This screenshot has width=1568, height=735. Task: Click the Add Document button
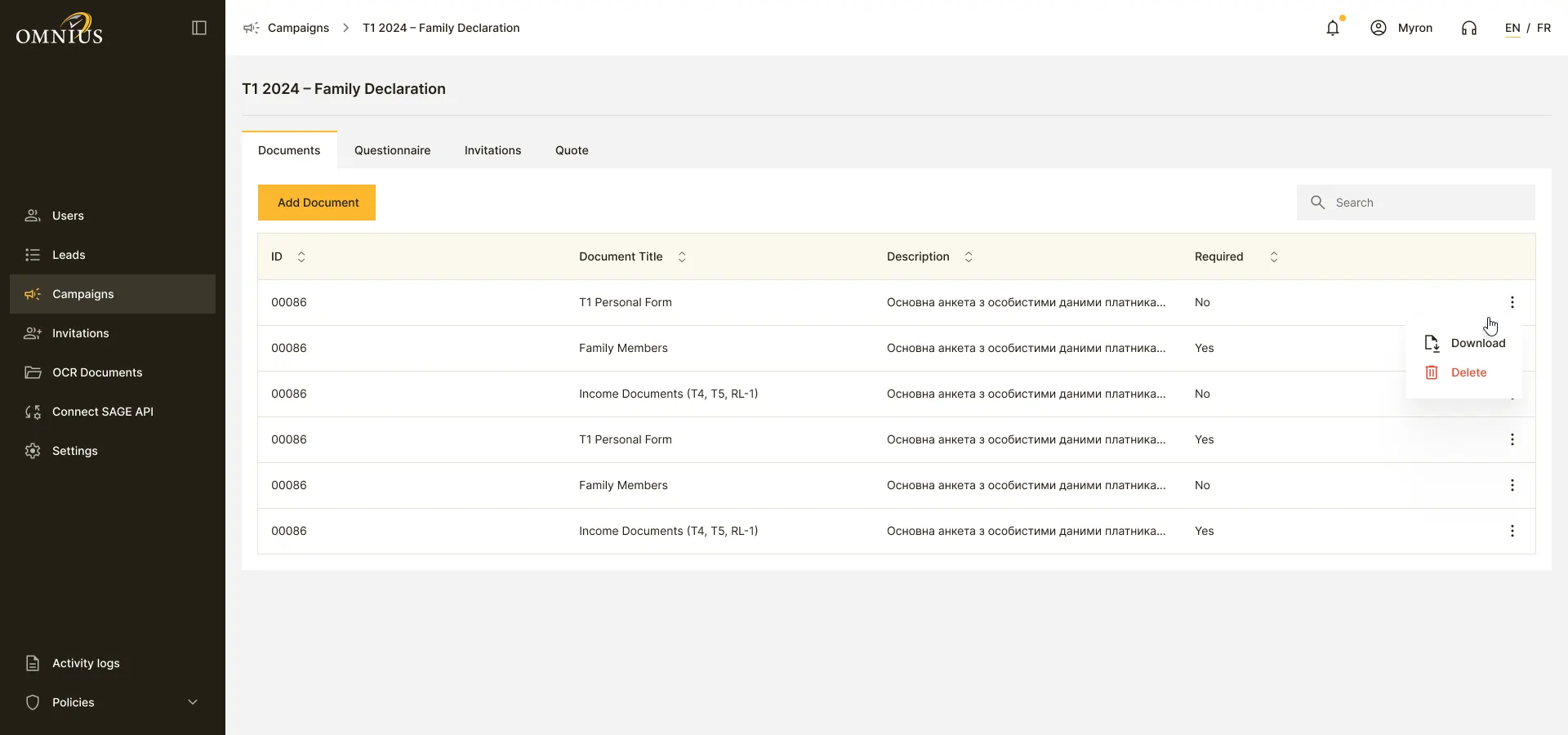tap(317, 203)
